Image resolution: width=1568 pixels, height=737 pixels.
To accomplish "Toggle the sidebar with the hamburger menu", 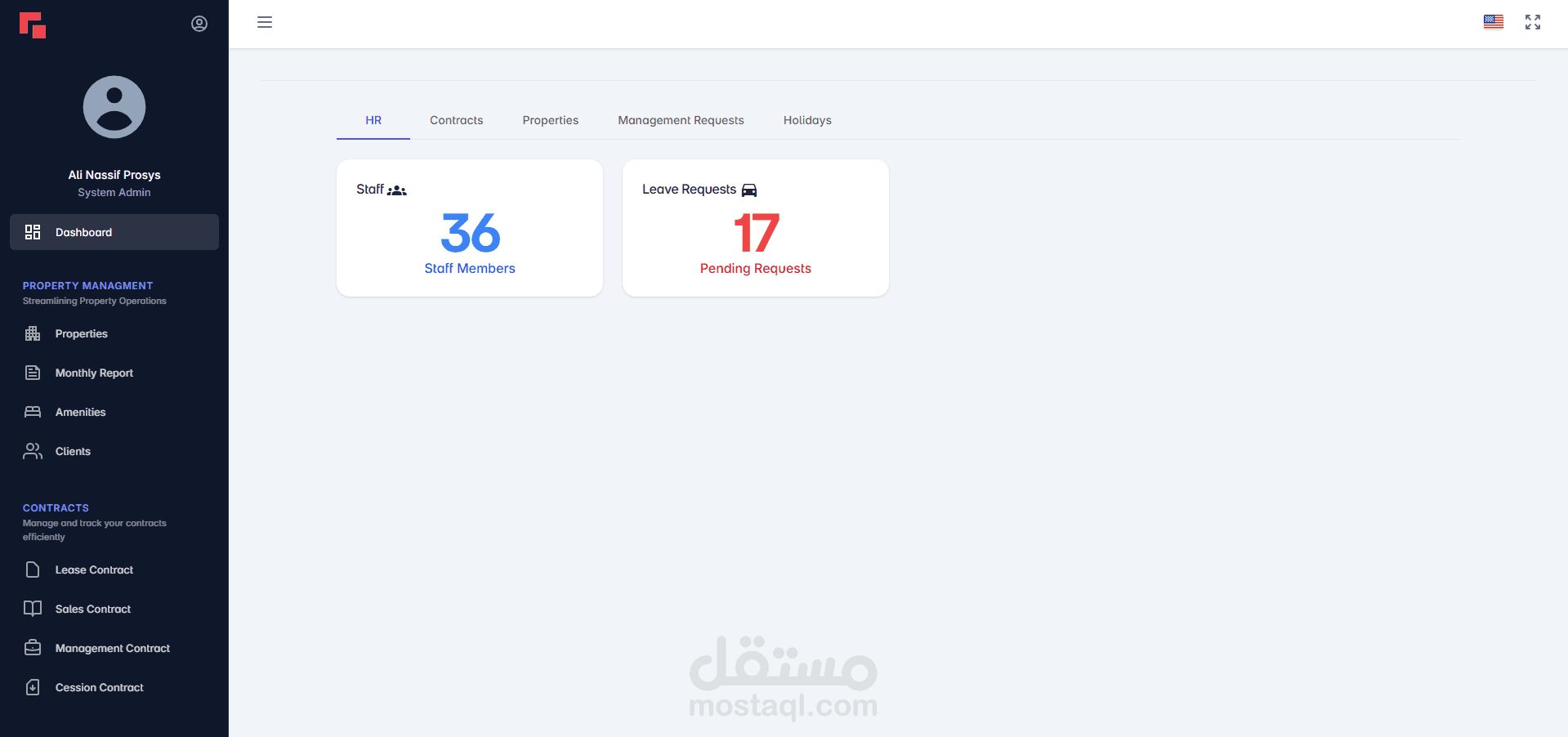I will [x=265, y=22].
